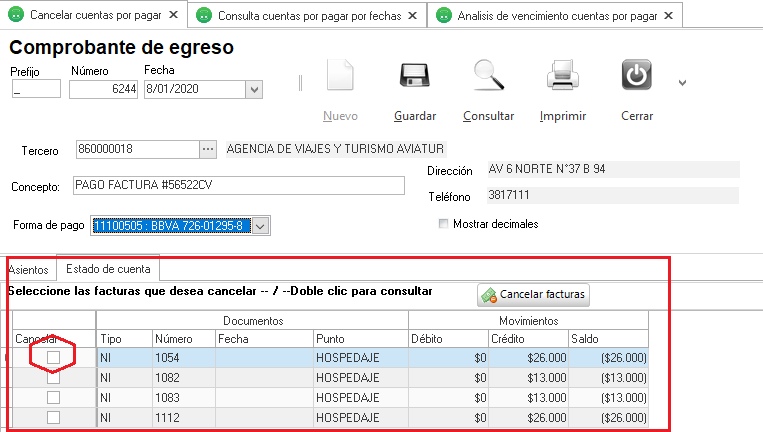Close the form with the Cerrar power icon

point(636,75)
